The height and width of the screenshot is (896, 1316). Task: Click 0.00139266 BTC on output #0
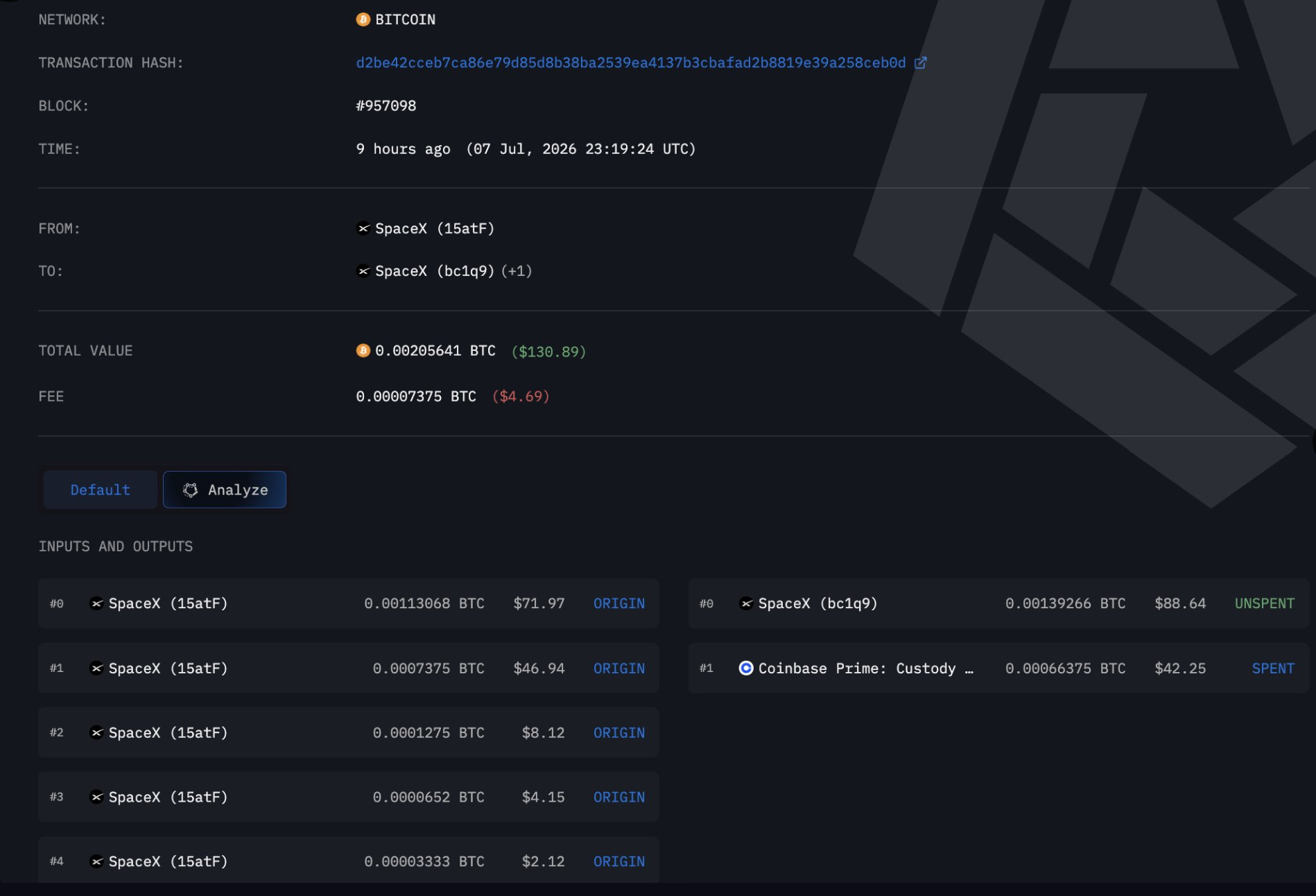pyautogui.click(x=1066, y=603)
